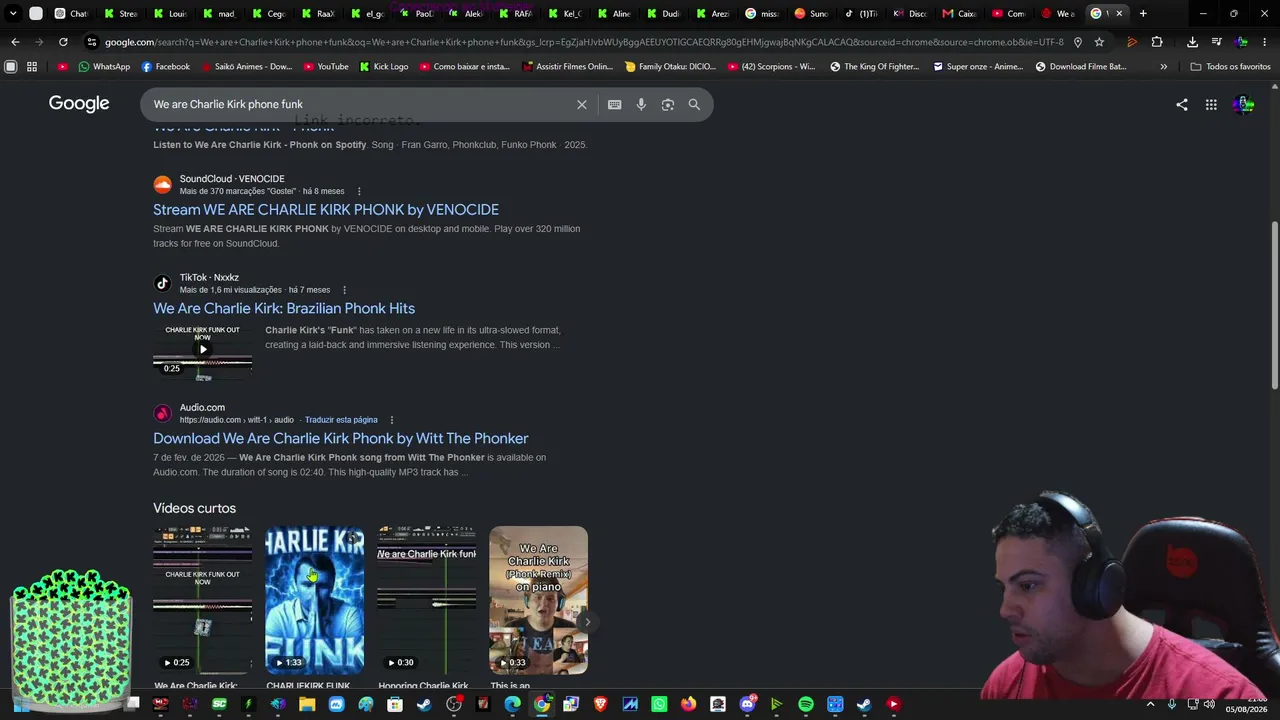Switch to the Aline browser tab
Viewport: 1280px width, 720px height.
coord(615,14)
